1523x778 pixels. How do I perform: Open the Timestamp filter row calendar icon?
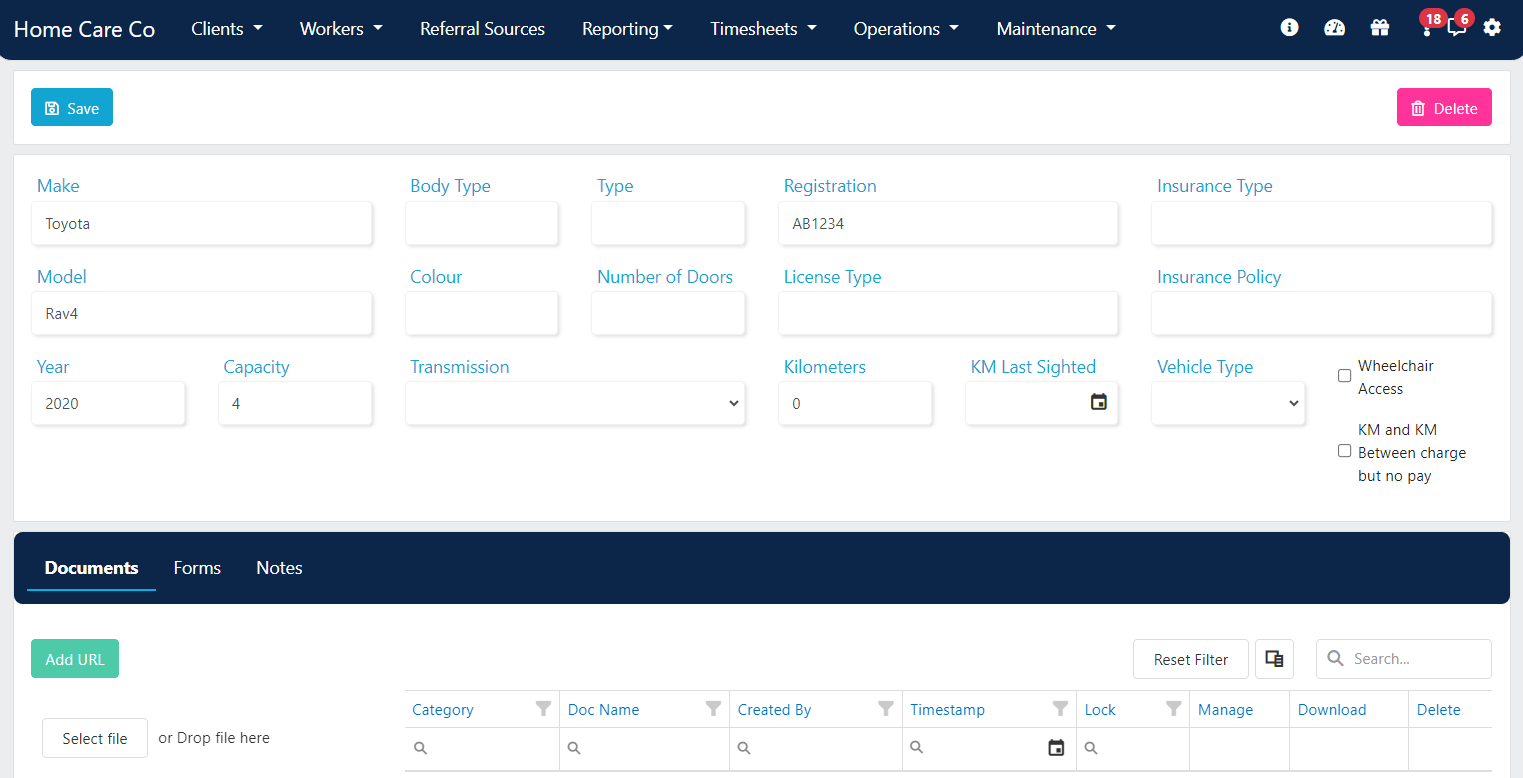pyautogui.click(x=1056, y=748)
